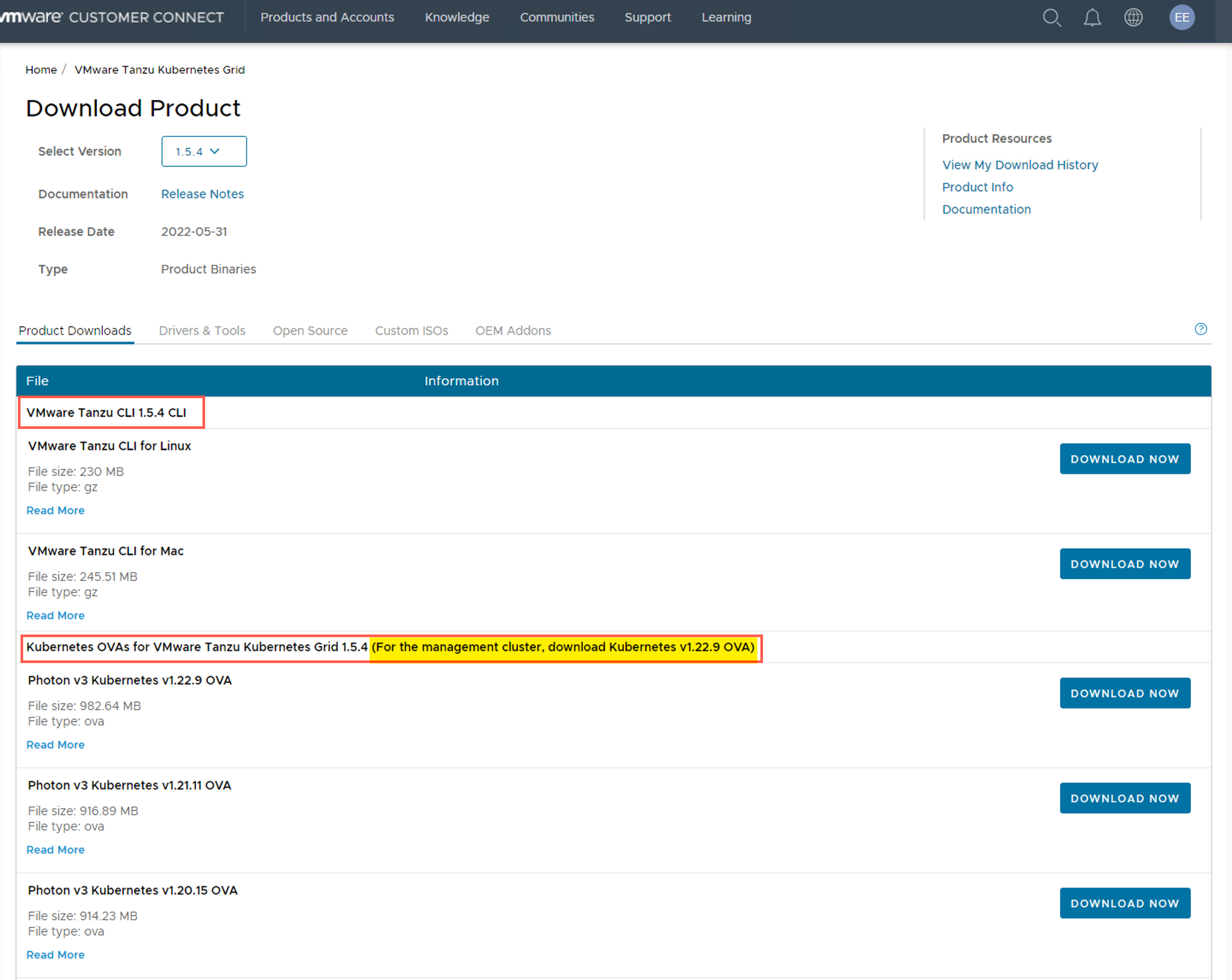Open the Learning menu
The width and height of the screenshot is (1232, 980).
click(x=726, y=17)
